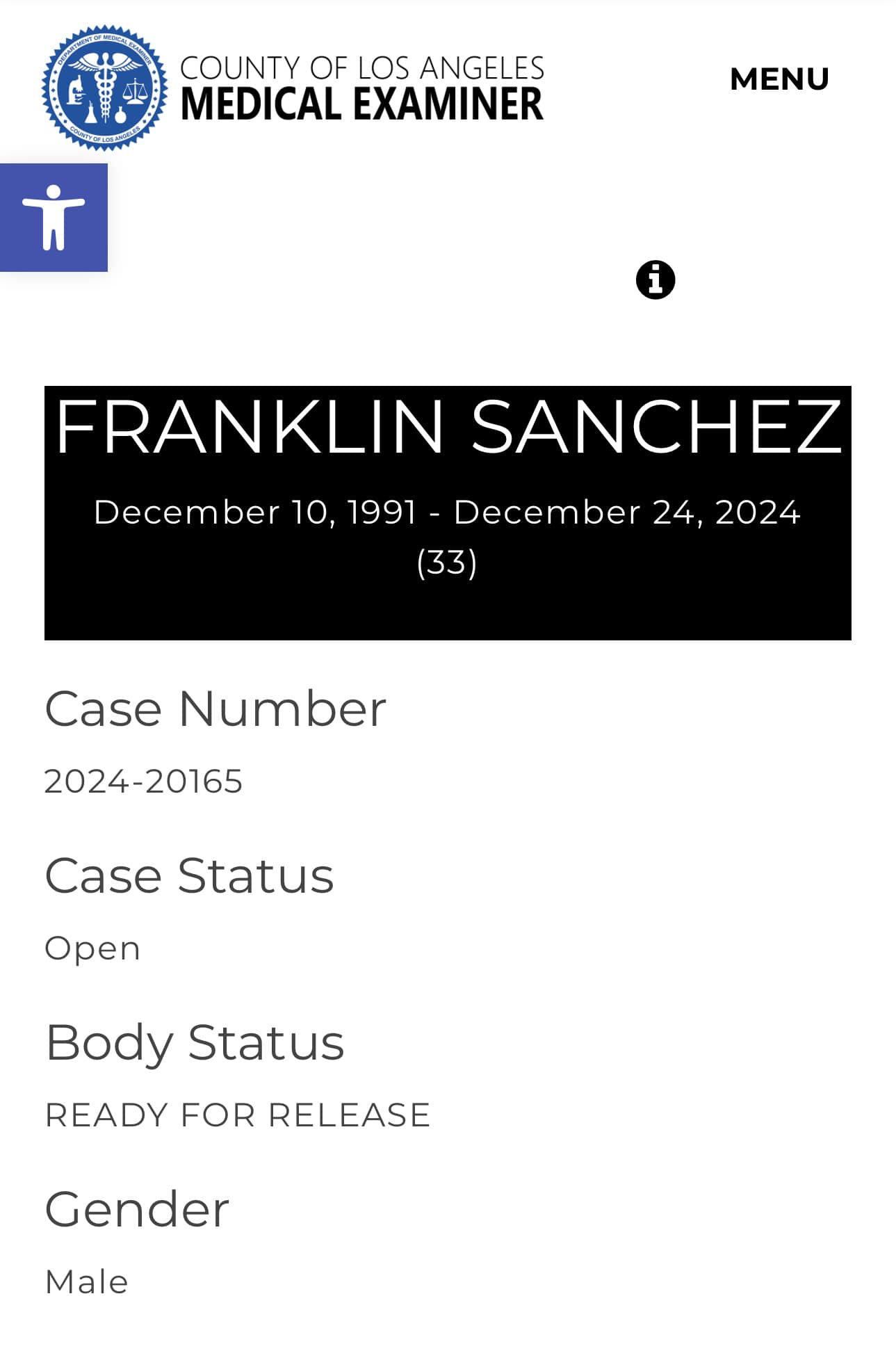Click the Medical Examiner round seal logo

click(x=104, y=88)
